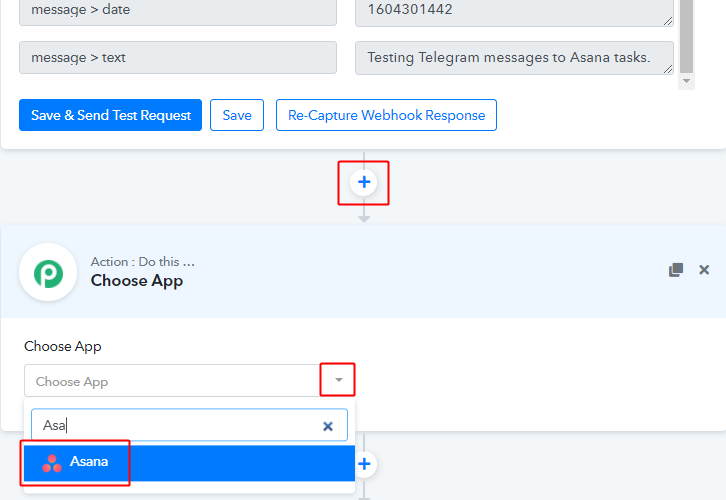This screenshot has width=726, height=500.
Task: Click the Testing Telegram messages value field
Action: coord(514,58)
